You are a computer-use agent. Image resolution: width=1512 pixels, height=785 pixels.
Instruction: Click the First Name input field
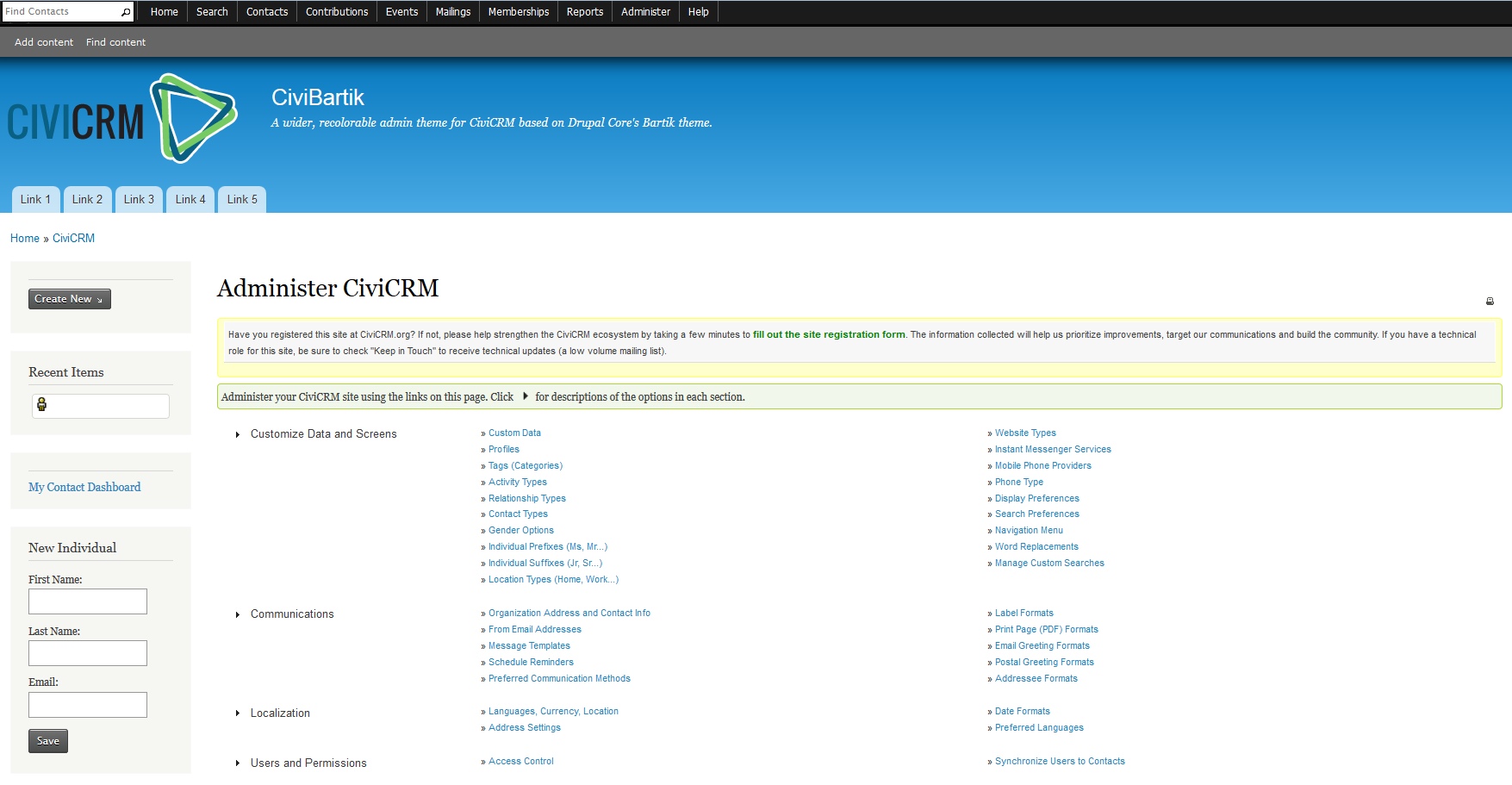tap(88, 601)
